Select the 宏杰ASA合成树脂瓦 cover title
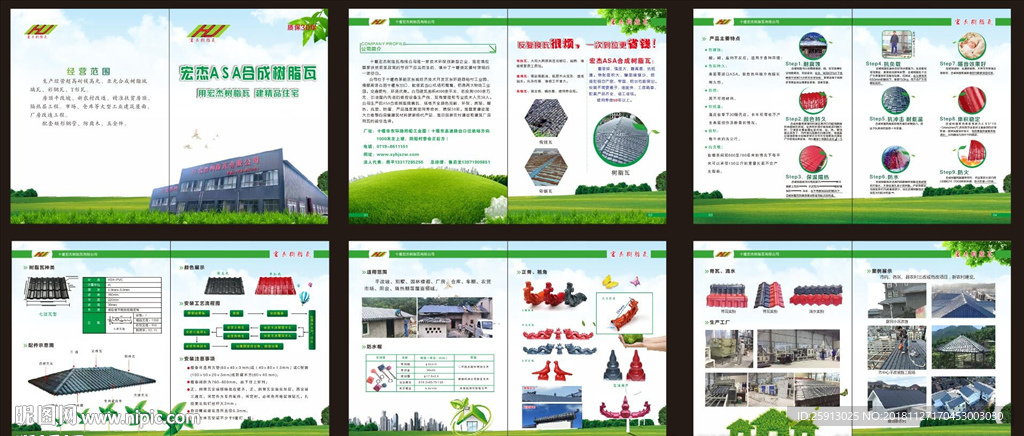Screen dimensions: 1024x436 tap(248, 73)
